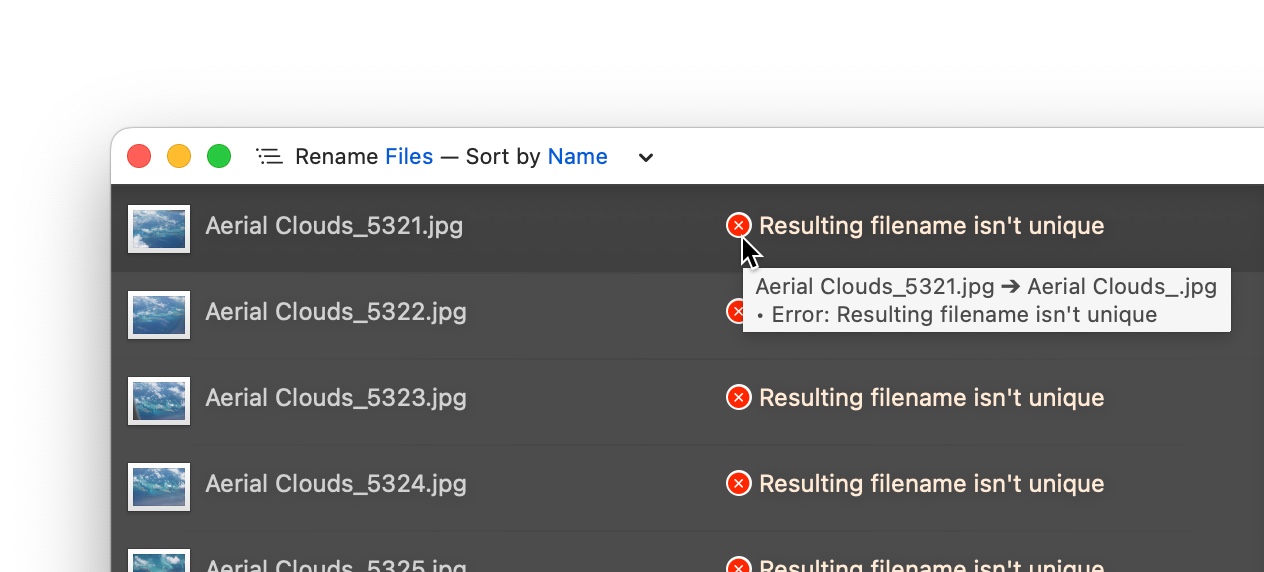Select thumbnail of Aerial Clouds_5322.jpg
Viewport: 1264px width, 572px height.
click(x=159, y=314)
